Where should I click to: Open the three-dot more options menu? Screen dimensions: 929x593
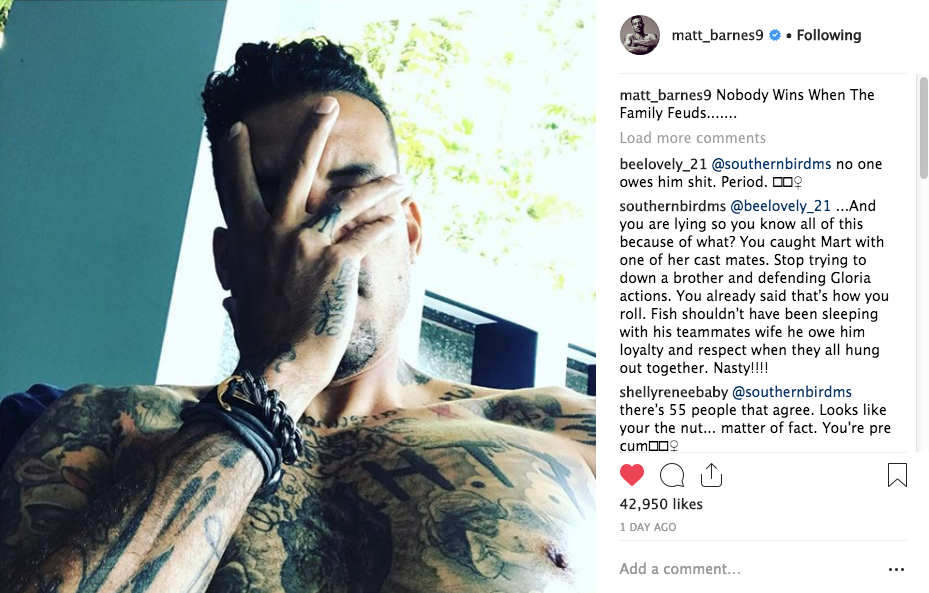coord(896,569)
